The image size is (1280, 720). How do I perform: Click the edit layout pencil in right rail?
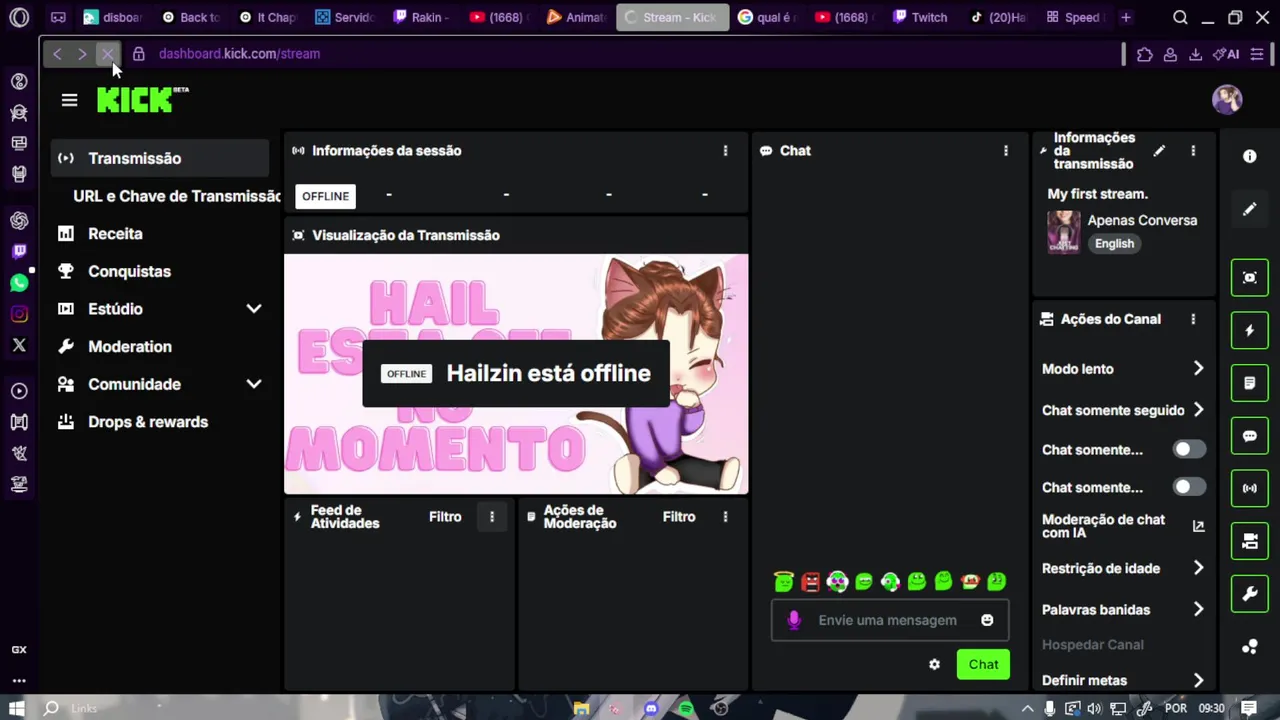click(1250, 209)
